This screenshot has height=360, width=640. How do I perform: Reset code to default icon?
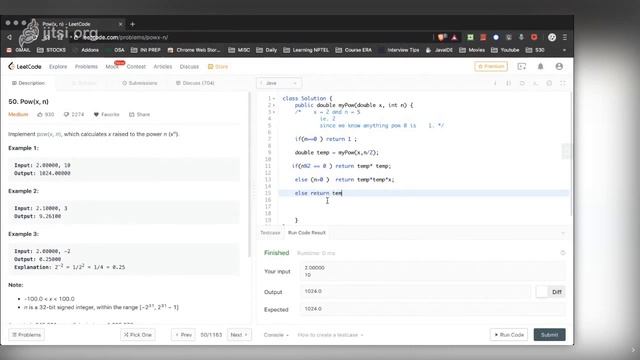click(522, 83)
